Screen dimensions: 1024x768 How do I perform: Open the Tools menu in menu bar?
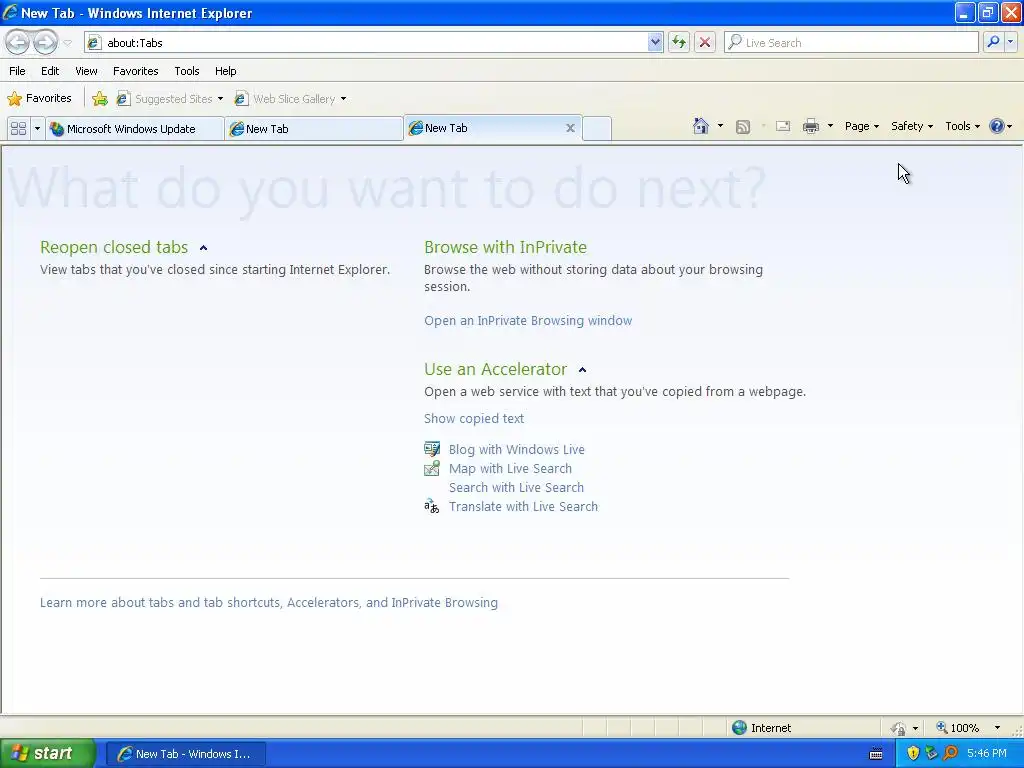187,71
